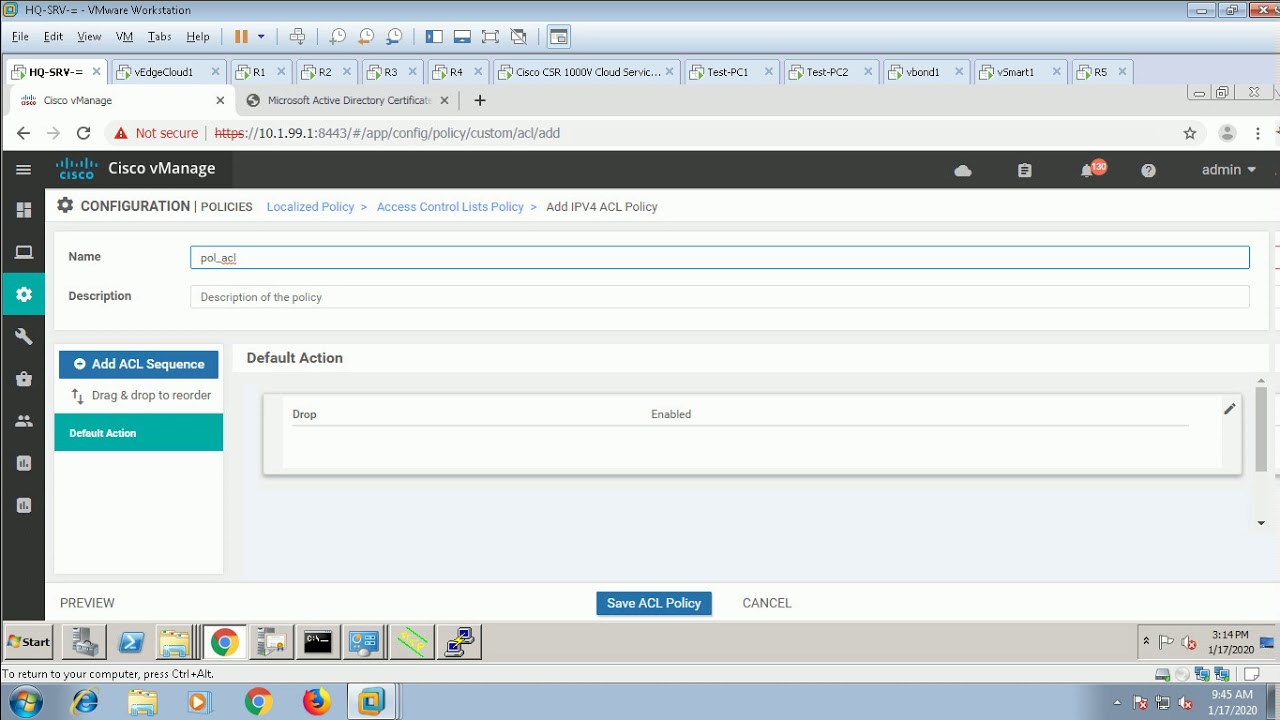Image resolution: width=1280 pixels, height=720 pixels.
Task: Open VMware Help menu
Action: coord(198,36)
